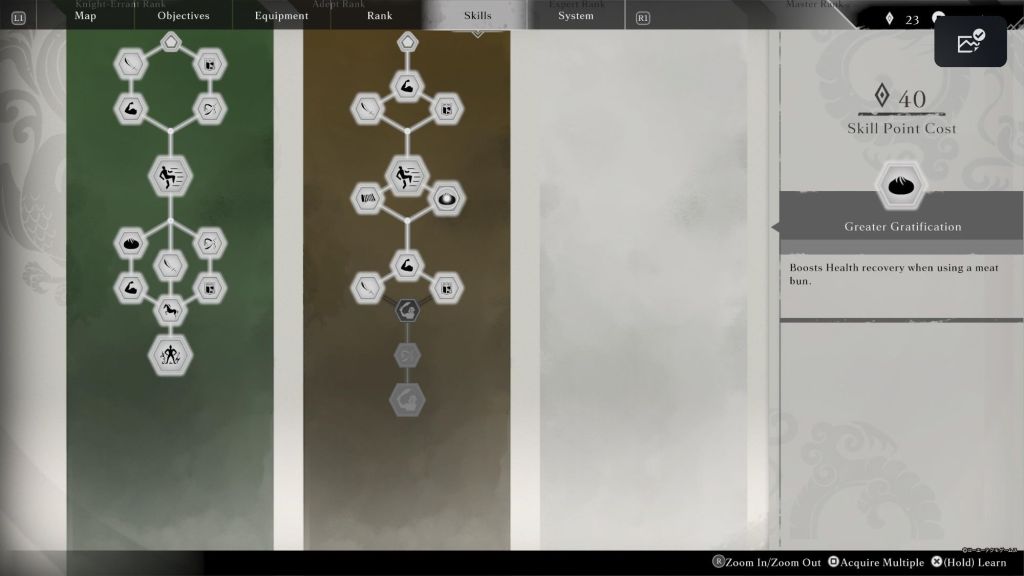The width and height of the screenshot is (1024, 576).
Task: Switch to the System tab
Action: coord(575,16)
